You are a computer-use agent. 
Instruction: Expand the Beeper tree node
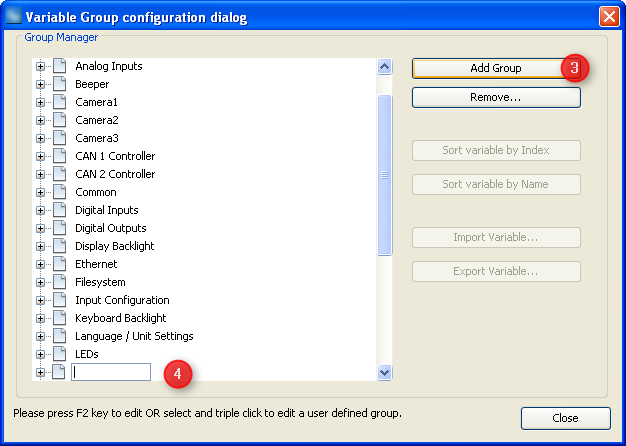pyautogui.click(x=41, y=84)
